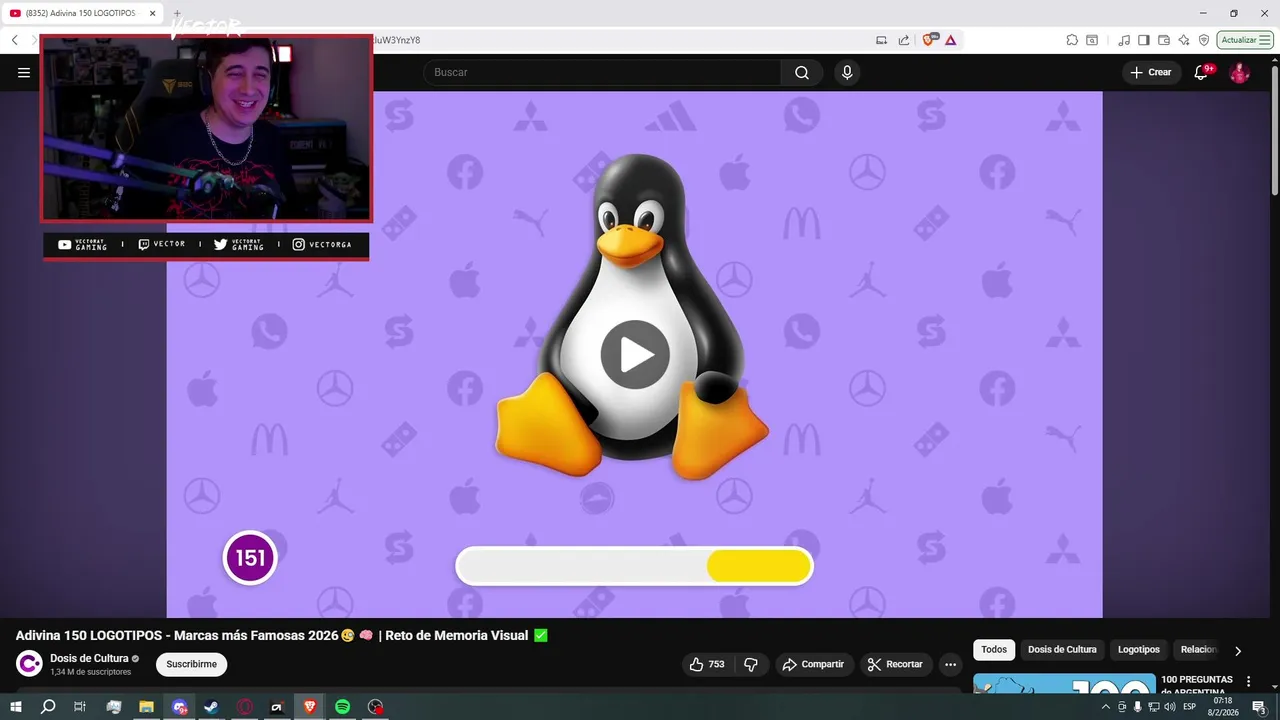Viewport: 1280px width, 720px height.
Task: Open the Brave playlist music note icon
Action: (x=1125, y=40)
